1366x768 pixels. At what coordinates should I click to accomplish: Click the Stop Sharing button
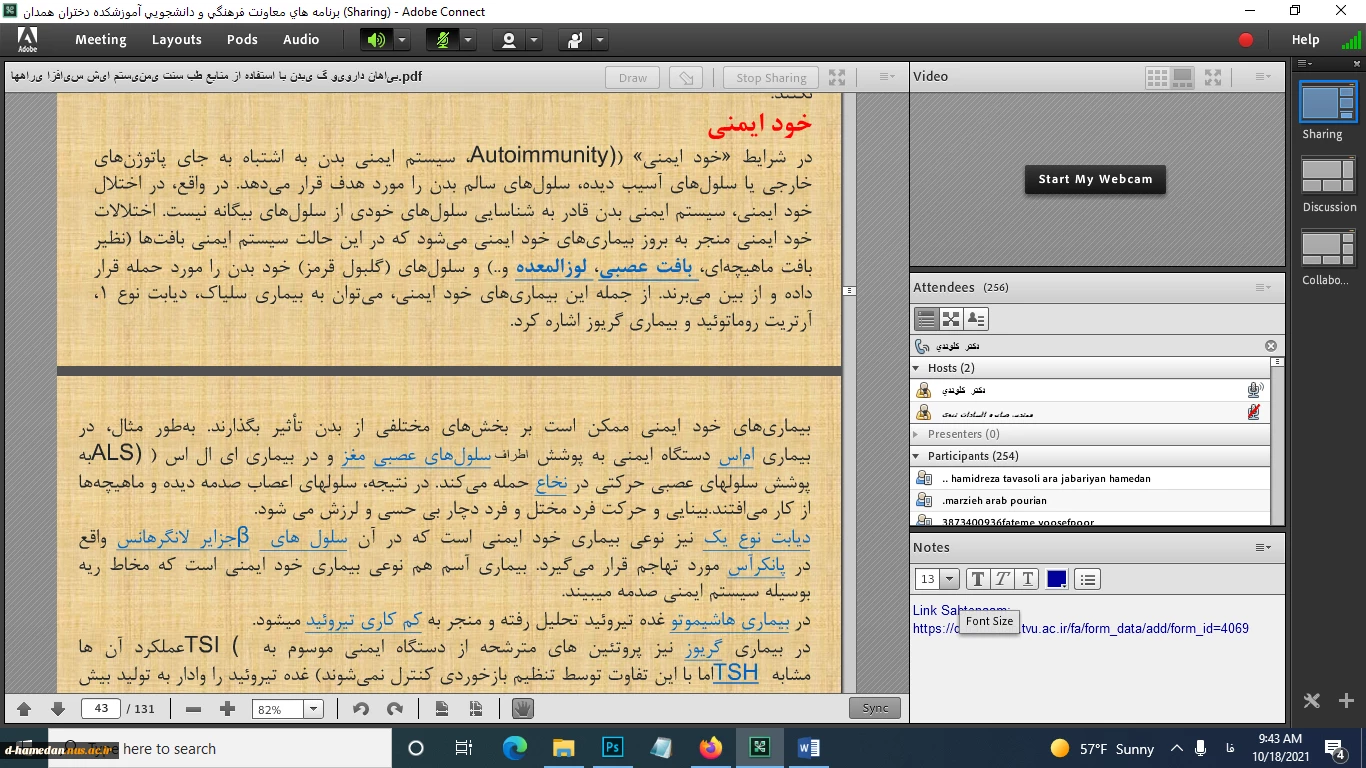(771, 78)
